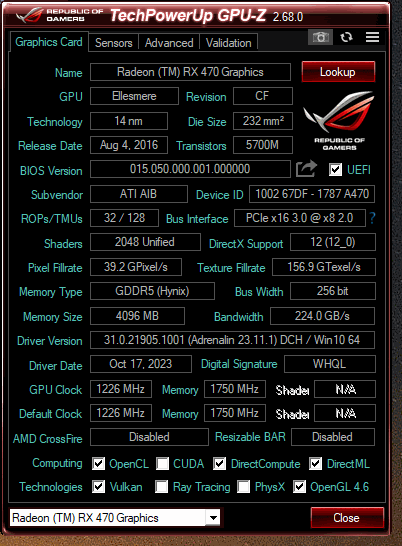
Task: Toggle the Ray Tracing checkbox
Action: (161, 487)
